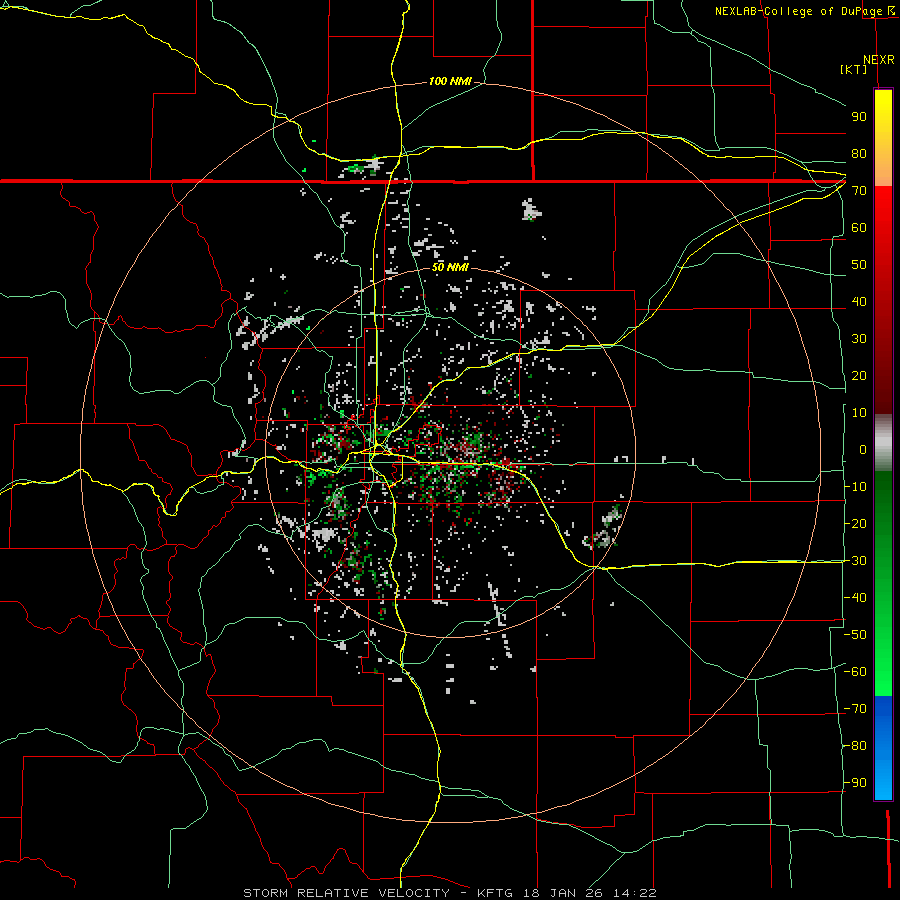Click the 40 value in the upper legend
The image size is (900, 900).
(x=859, y=301)
